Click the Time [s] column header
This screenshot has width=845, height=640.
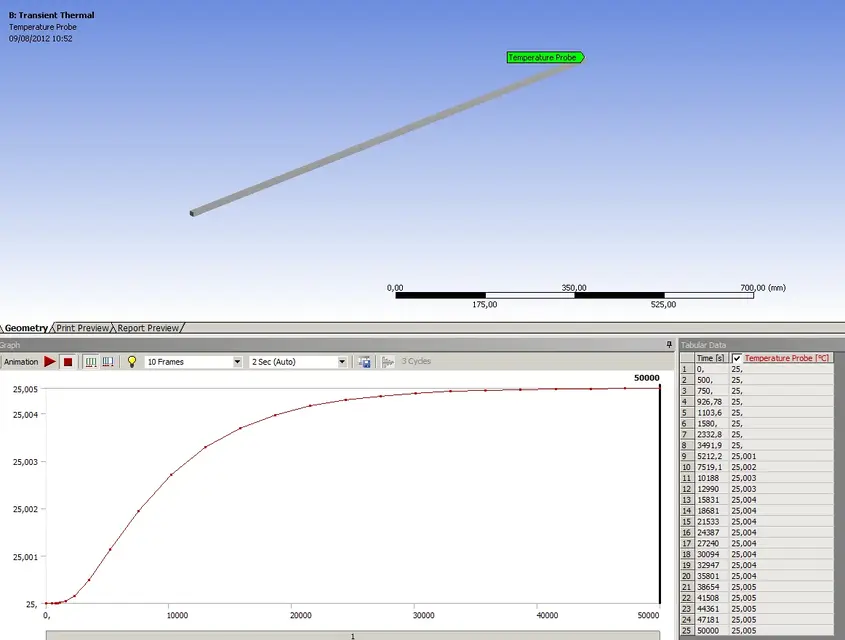point(711,358)
